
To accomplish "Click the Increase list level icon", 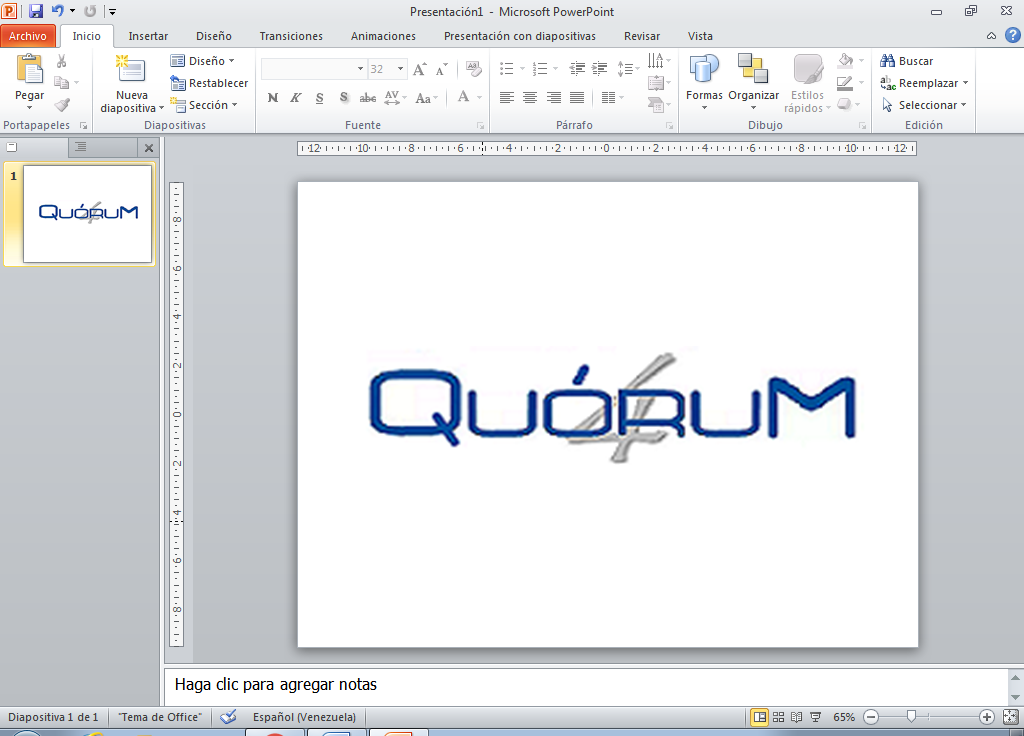I will point(600,68).
